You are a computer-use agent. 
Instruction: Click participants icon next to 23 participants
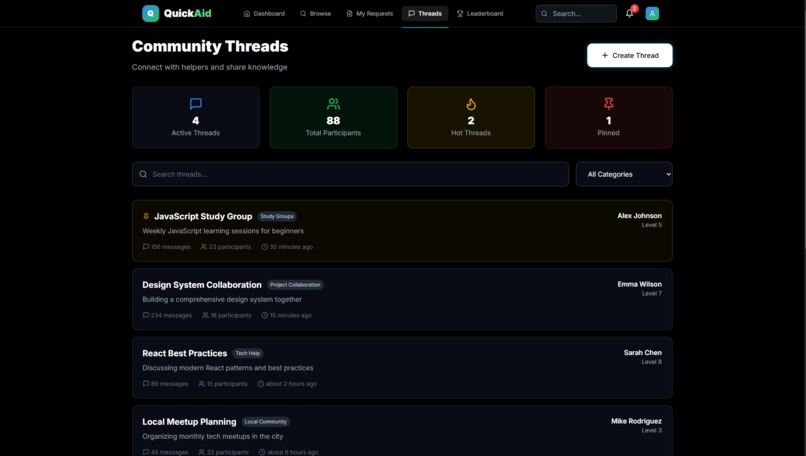click(204, 247)
